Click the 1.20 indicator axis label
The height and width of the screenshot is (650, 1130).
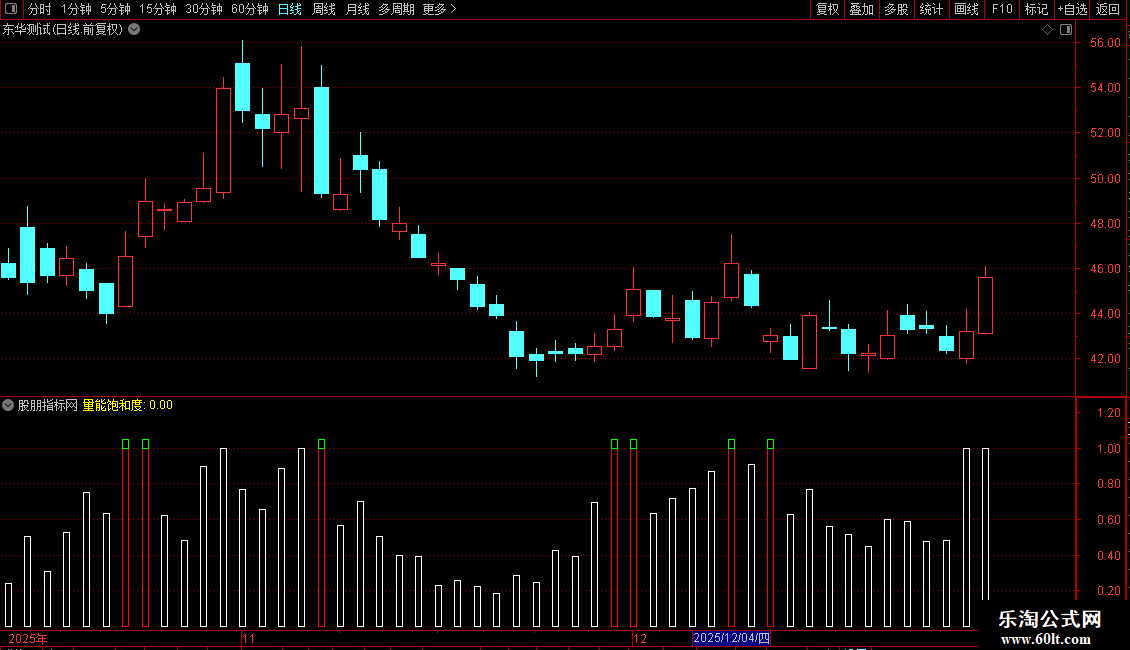pos(1108,412)
